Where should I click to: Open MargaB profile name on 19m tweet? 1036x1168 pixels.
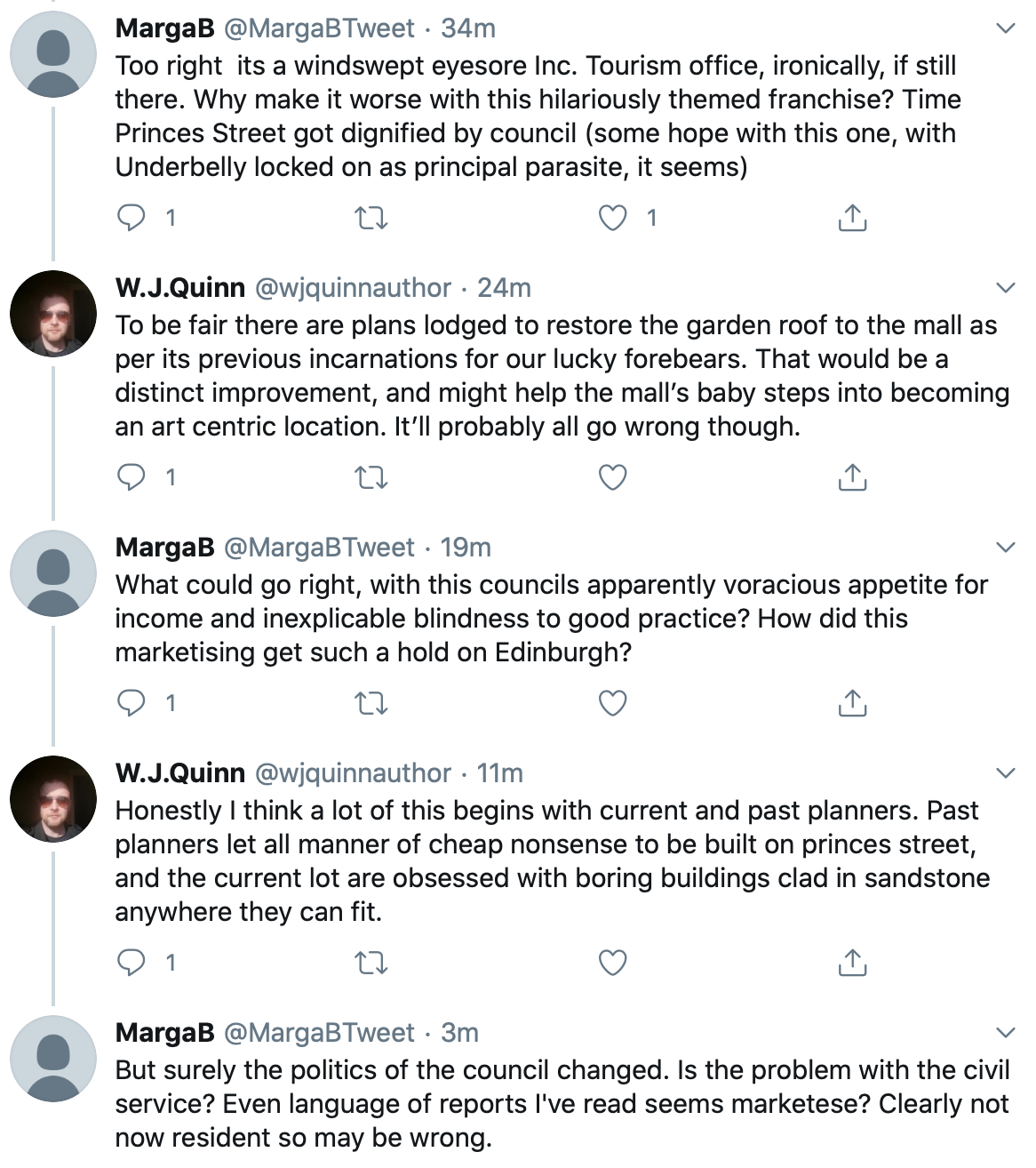pos(165,548)
